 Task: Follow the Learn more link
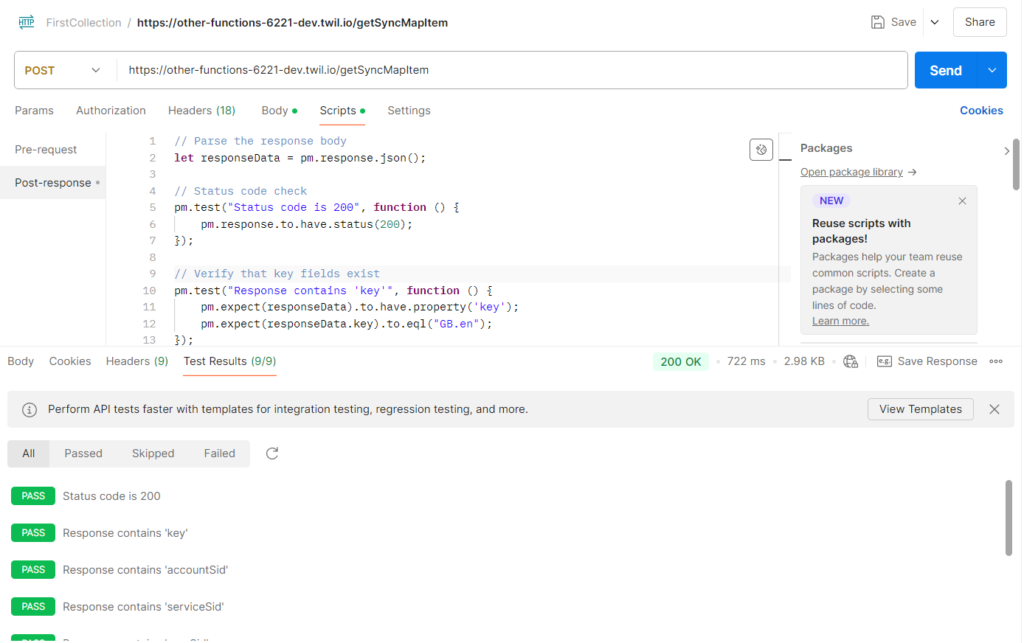pos(840,321)
